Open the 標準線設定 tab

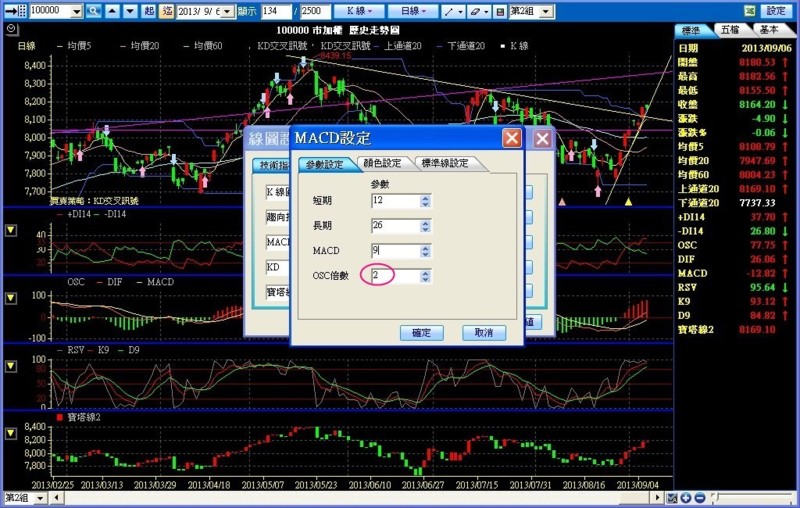click(x=444, y=164)
